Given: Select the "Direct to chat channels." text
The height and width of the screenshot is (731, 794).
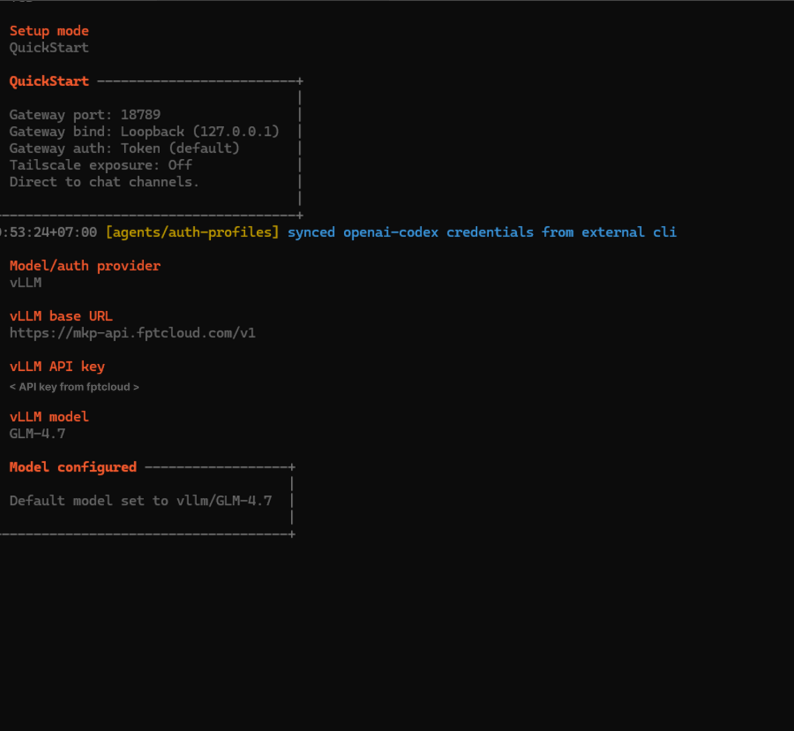Looking at the screenshot, I should tap(104, 182).
